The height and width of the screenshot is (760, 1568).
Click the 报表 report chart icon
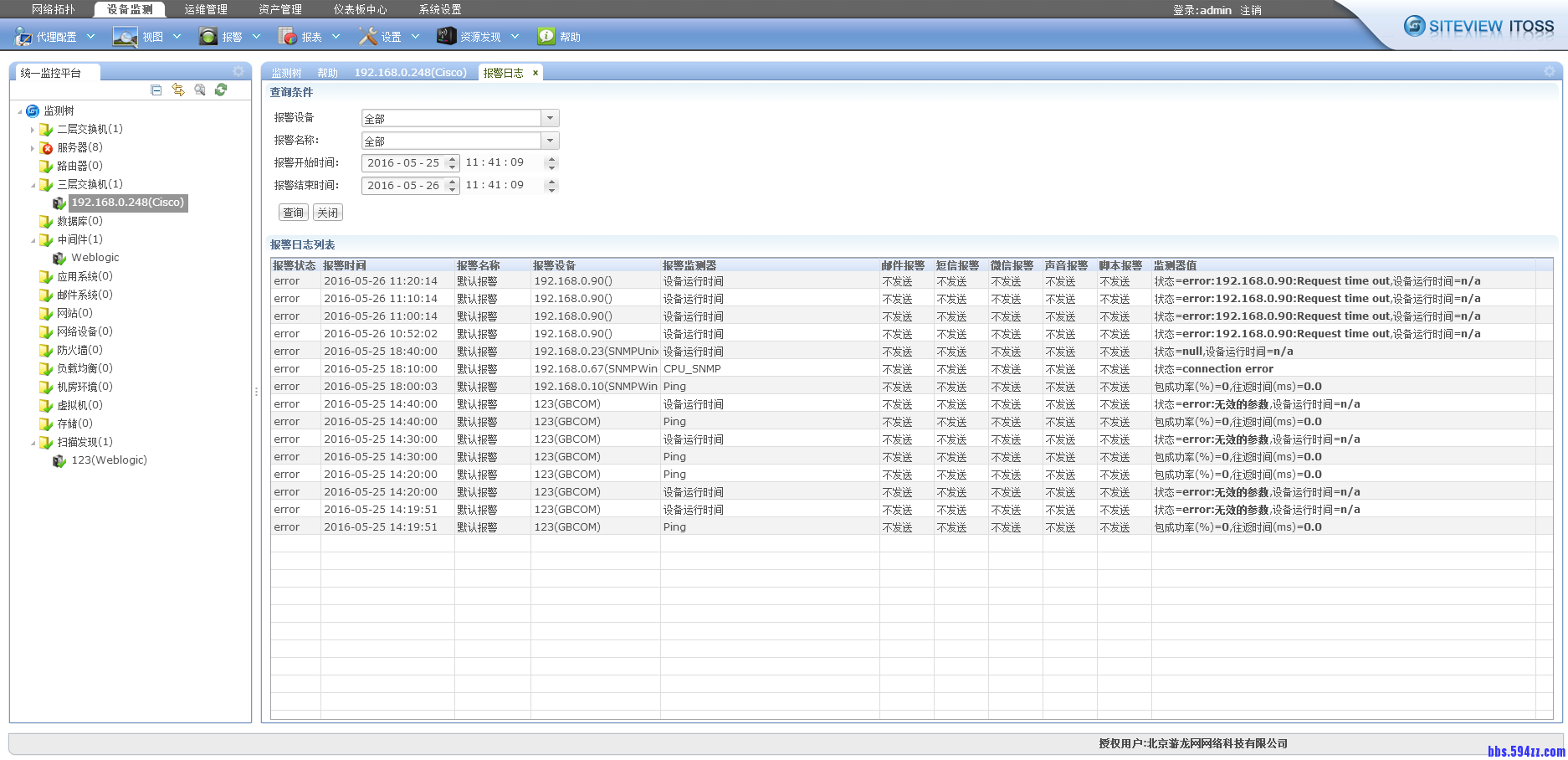[x=288, y=36]
